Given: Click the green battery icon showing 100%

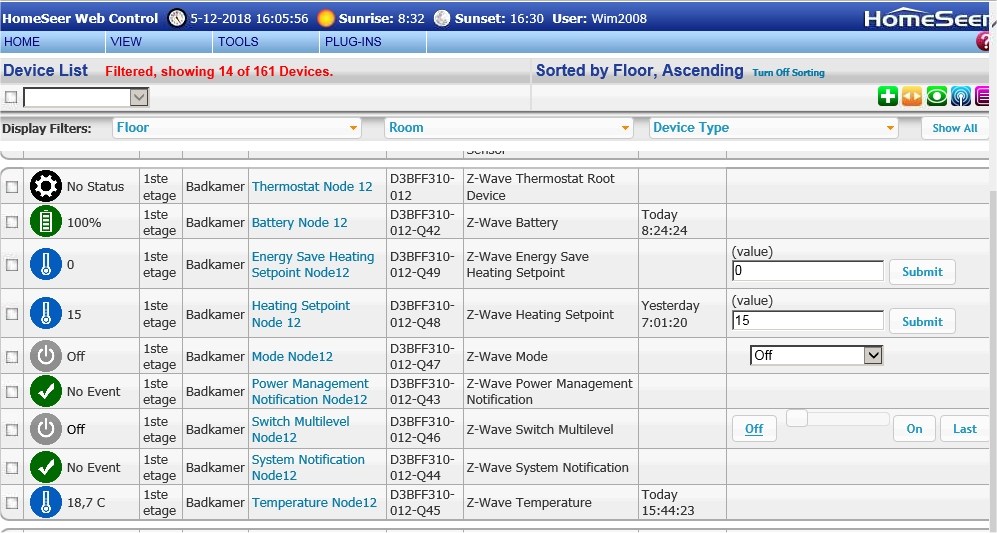Looking at the screenshot, I should [46, 221].
